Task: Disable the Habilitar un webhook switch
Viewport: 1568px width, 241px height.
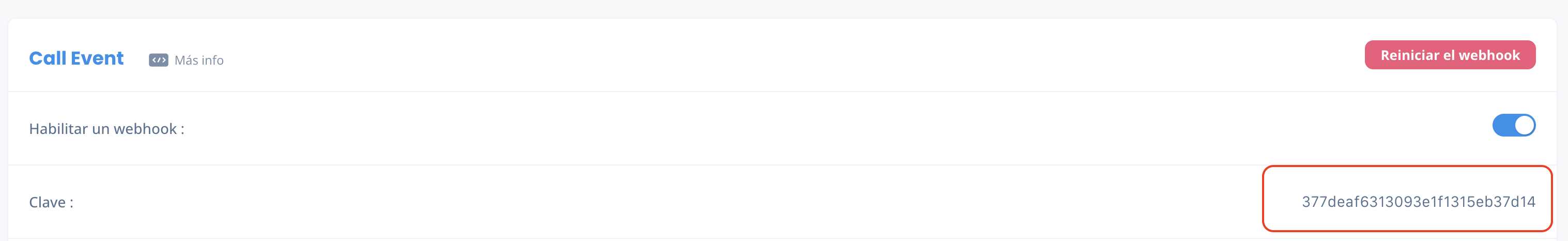Action: [x=1513, y=125]
